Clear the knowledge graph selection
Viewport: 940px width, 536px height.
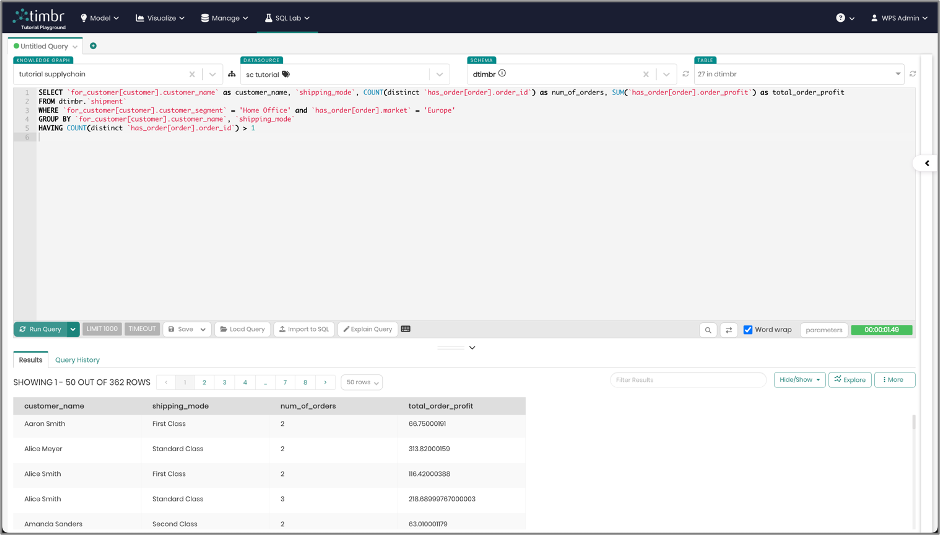pyautogui.click(x=192, y=74)
